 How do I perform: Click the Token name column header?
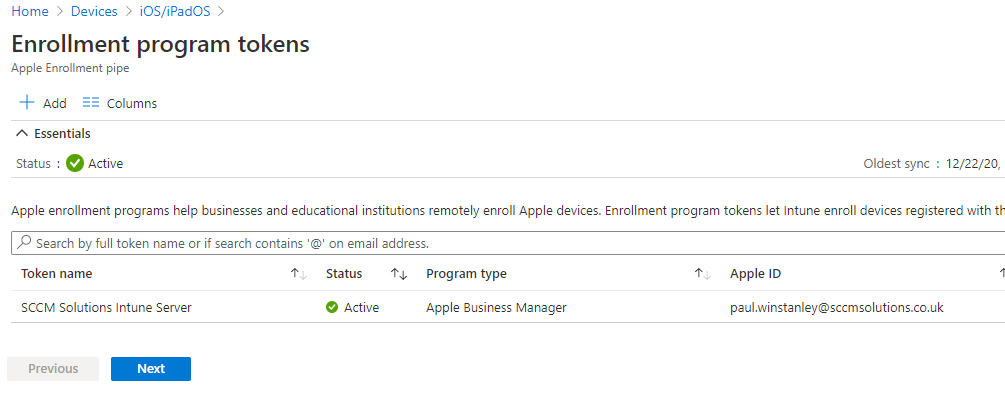point(57,274)
